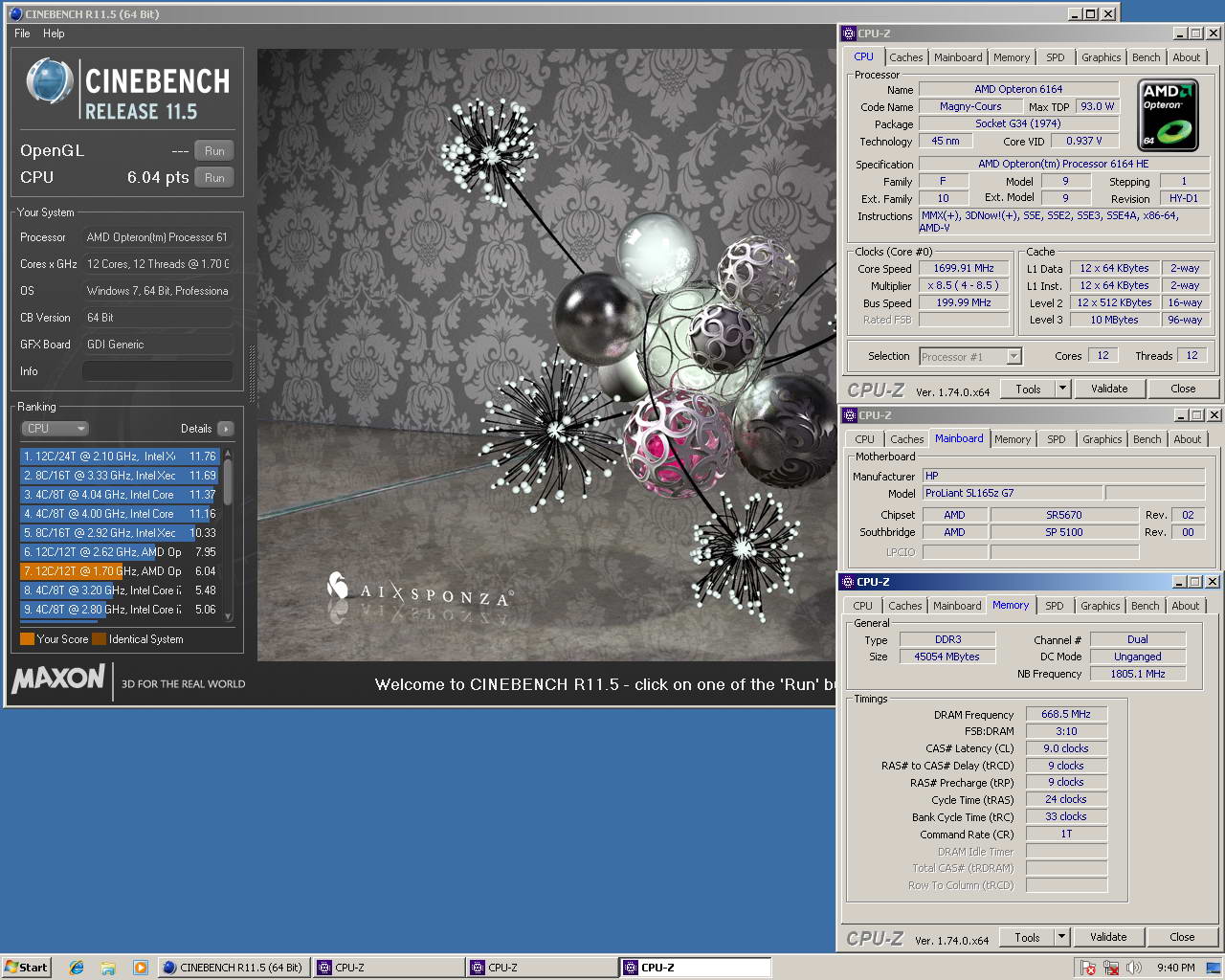Open Memory tab in middle CPU-Z window

(1013, 439)
